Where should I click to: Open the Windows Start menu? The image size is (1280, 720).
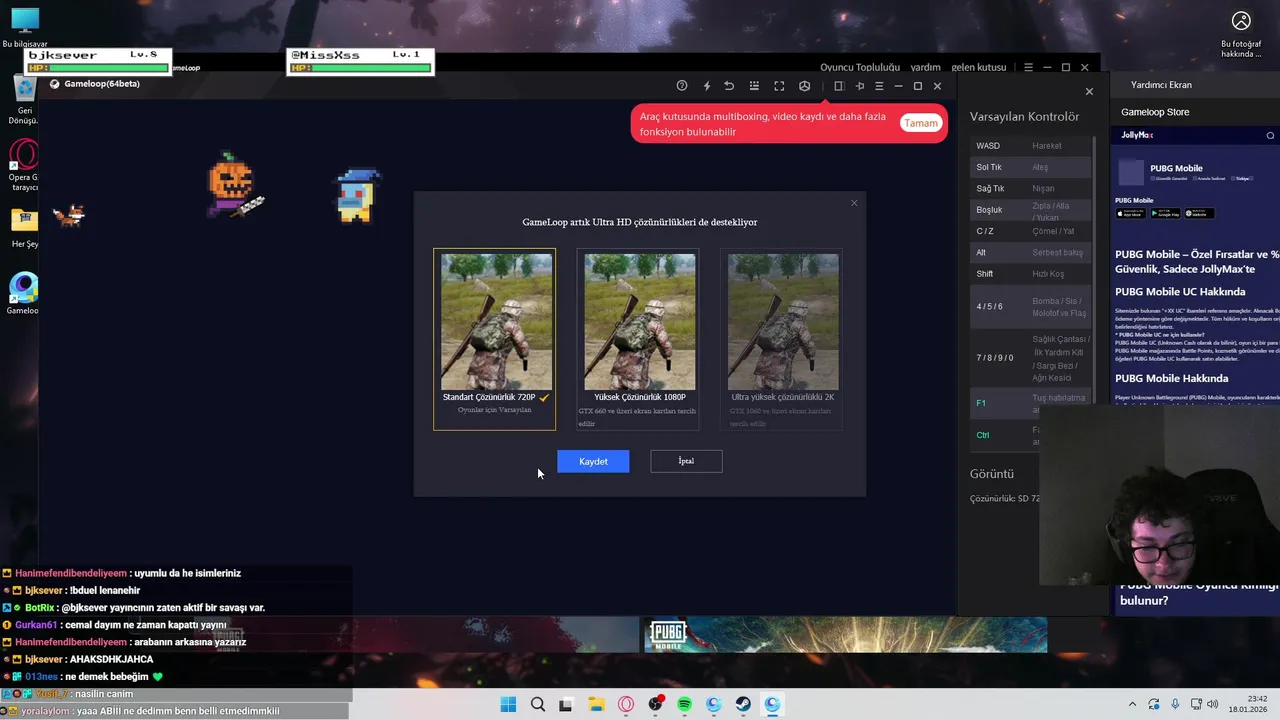[x=508, y=704]
